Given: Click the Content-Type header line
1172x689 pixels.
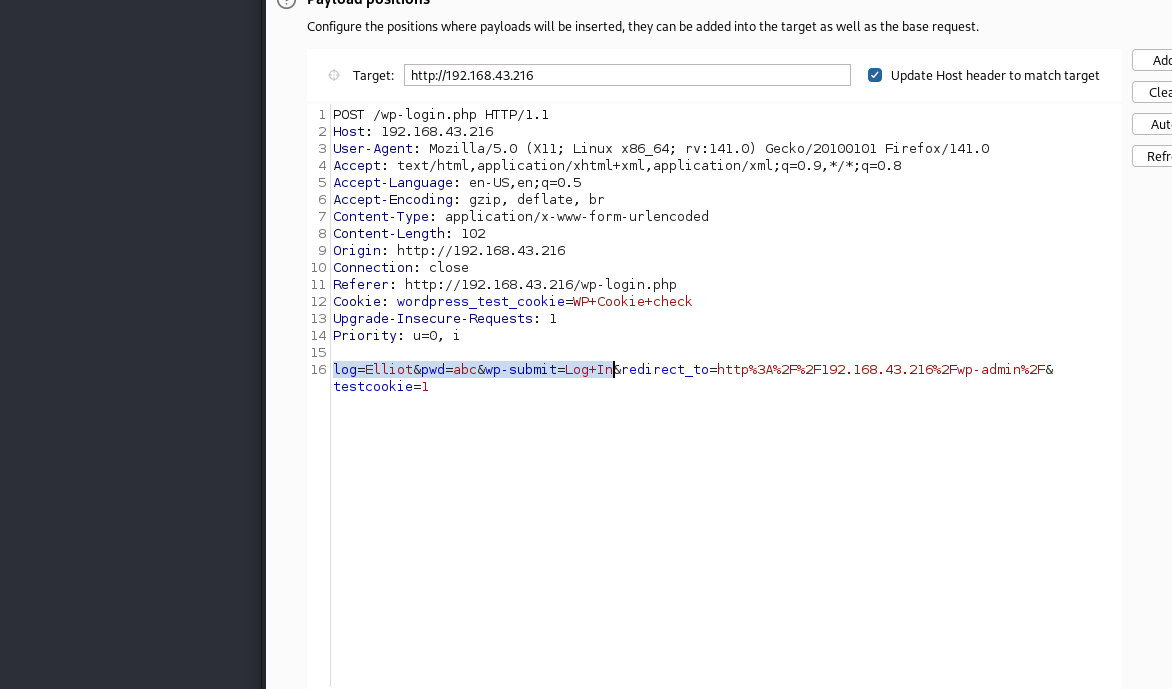Looking at the screenshot, I should [x=520, y=216].
